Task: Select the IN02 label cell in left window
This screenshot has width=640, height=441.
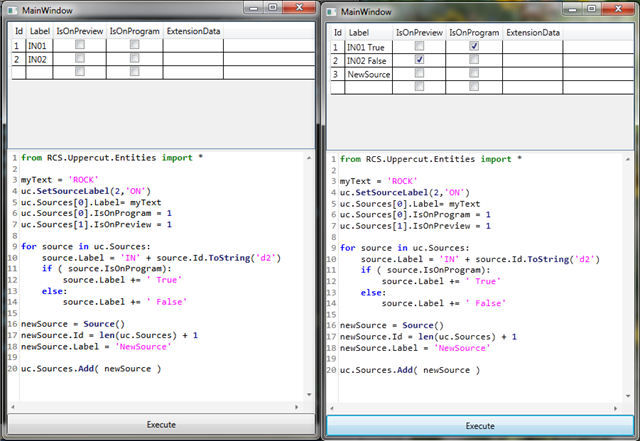Action: click(x=40, y=59)
